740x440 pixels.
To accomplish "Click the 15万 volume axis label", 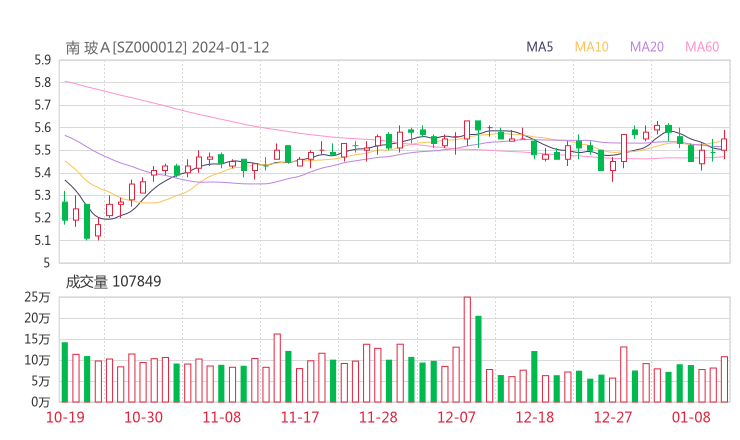I will tap(37, 339).
